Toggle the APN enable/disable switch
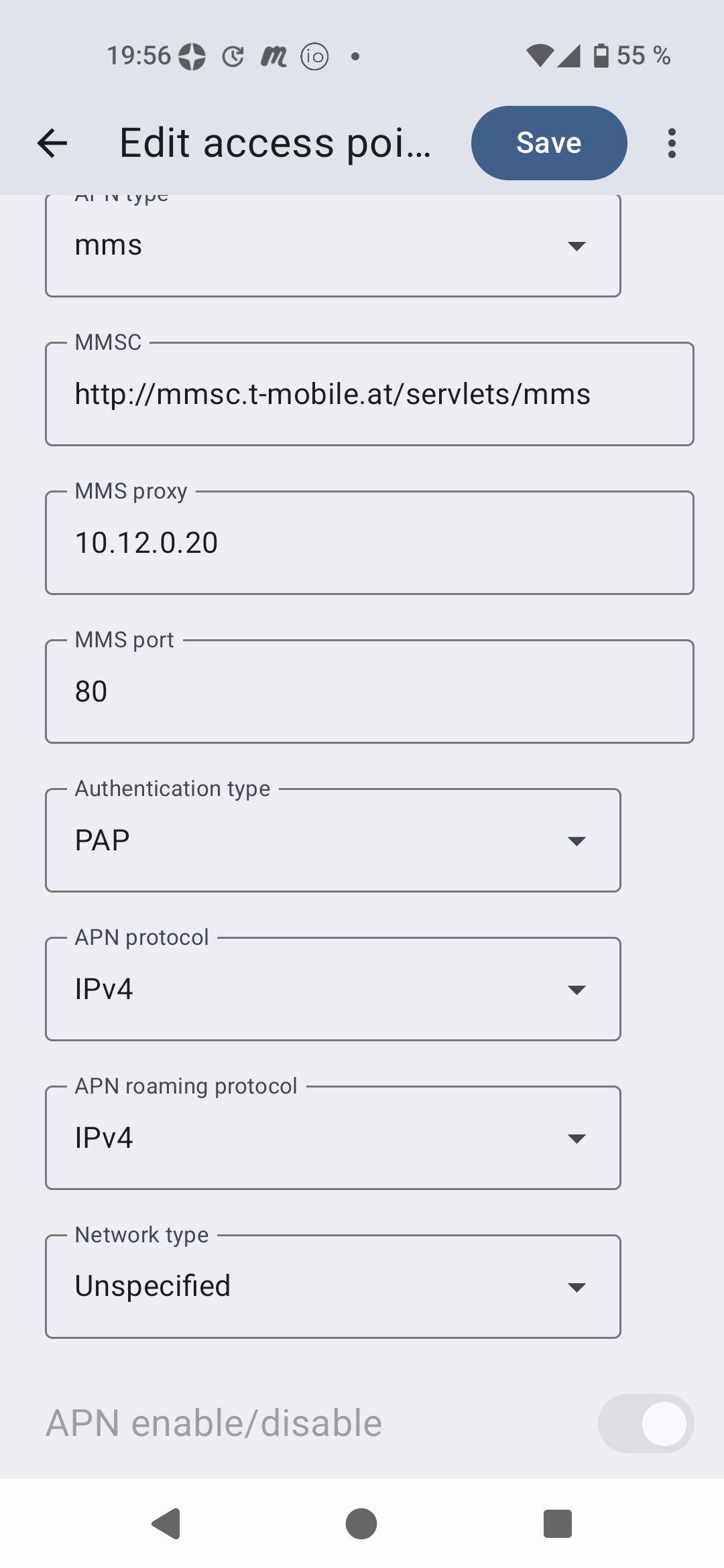 [646, 1423]
